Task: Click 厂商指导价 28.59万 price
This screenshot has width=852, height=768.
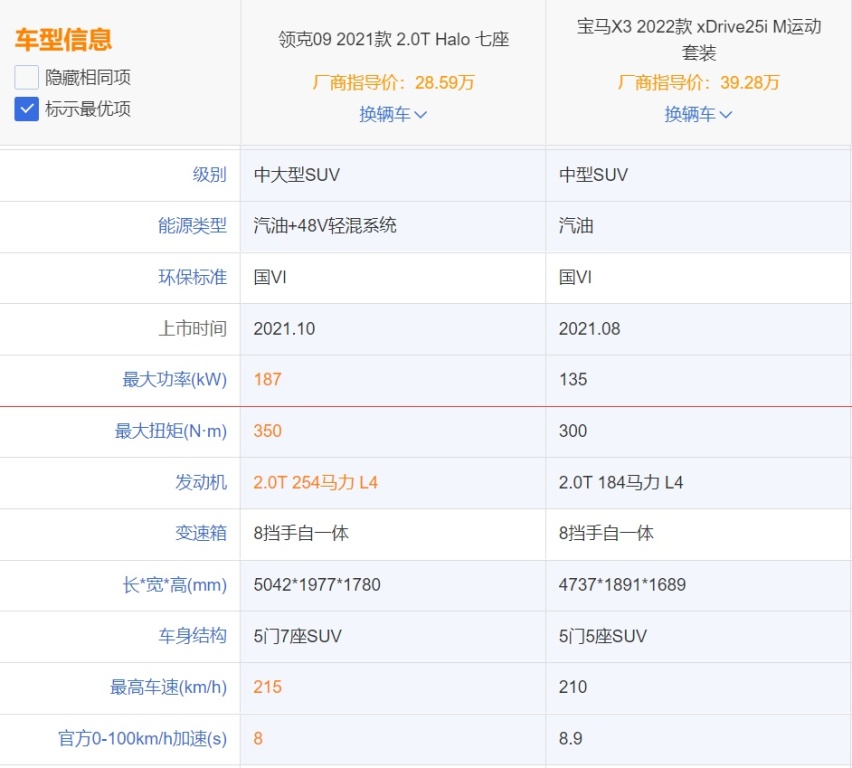Action: pyautogui.click(x=393, y=83)
